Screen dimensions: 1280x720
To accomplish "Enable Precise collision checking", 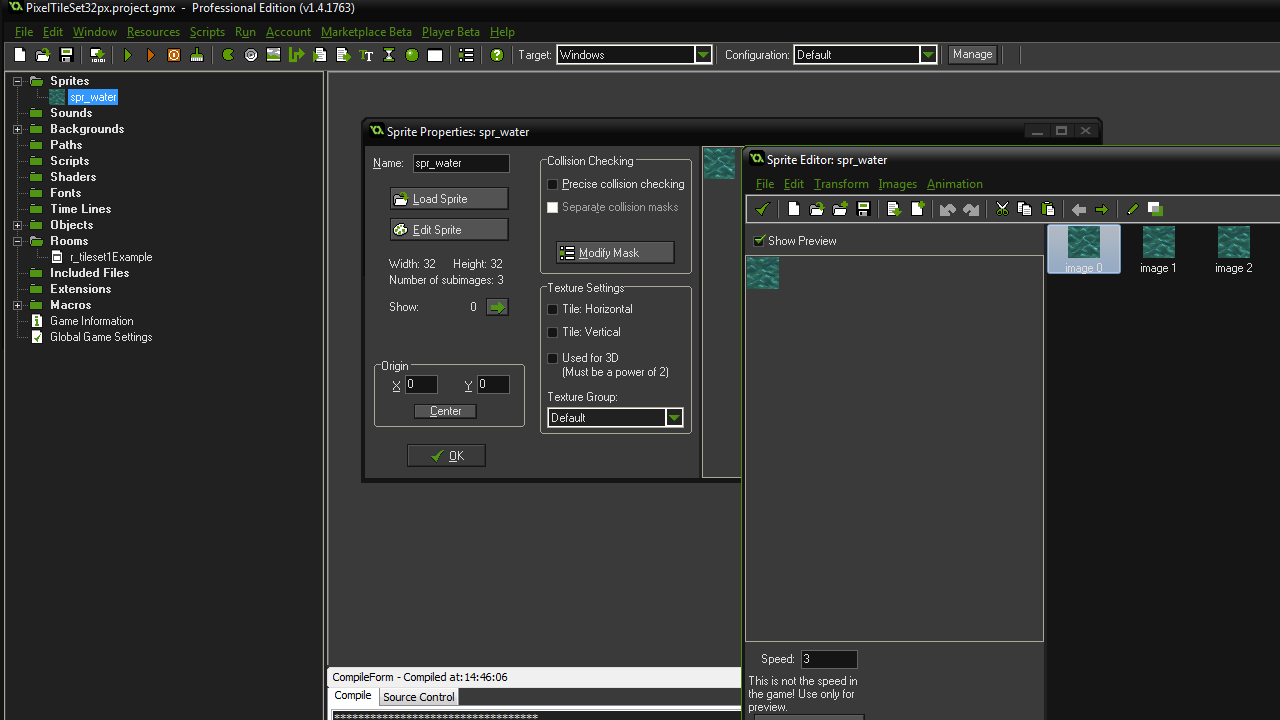I will [x=552, y=184].
